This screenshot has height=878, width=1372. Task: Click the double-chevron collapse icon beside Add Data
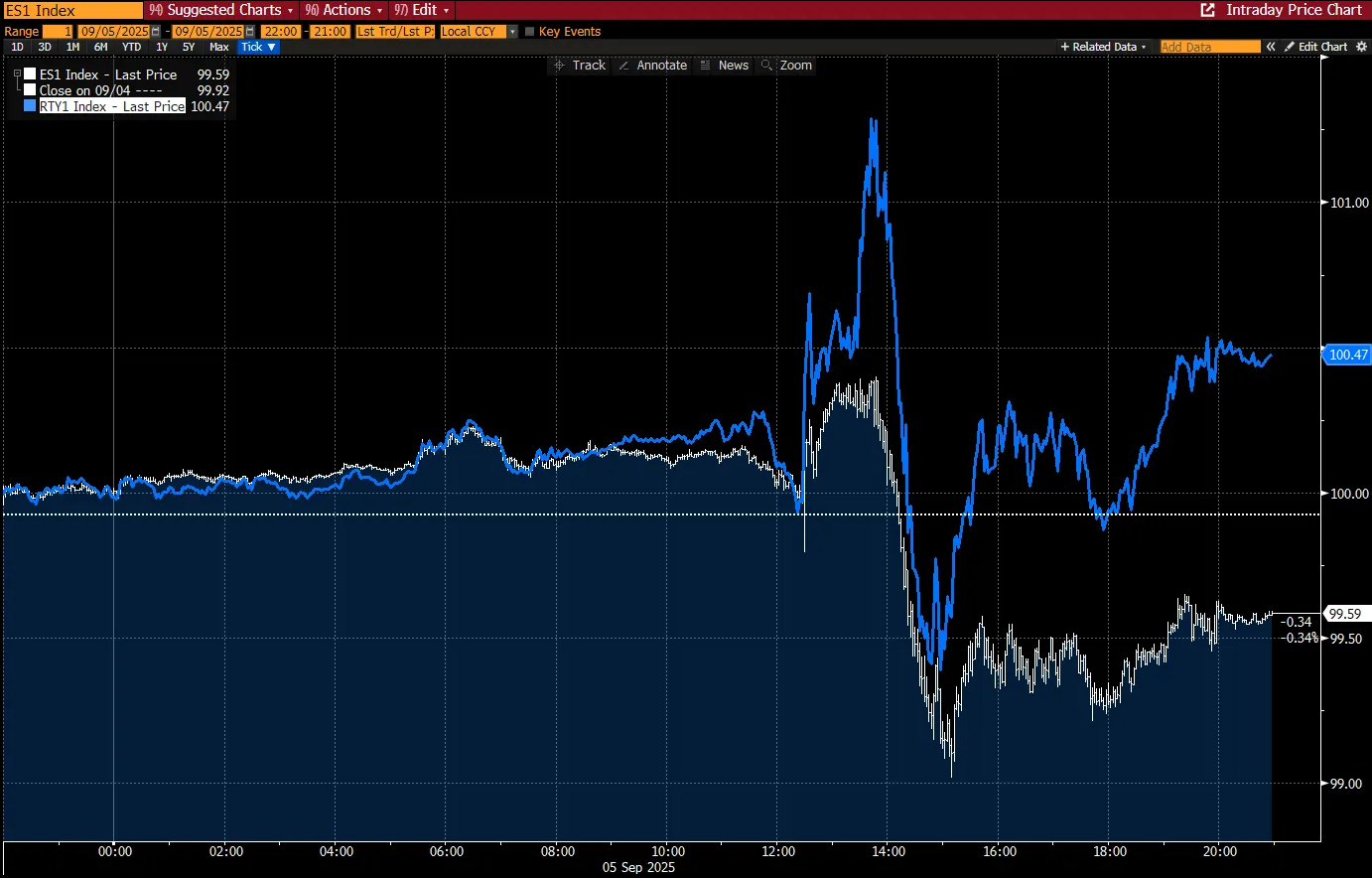(1271, 47)
